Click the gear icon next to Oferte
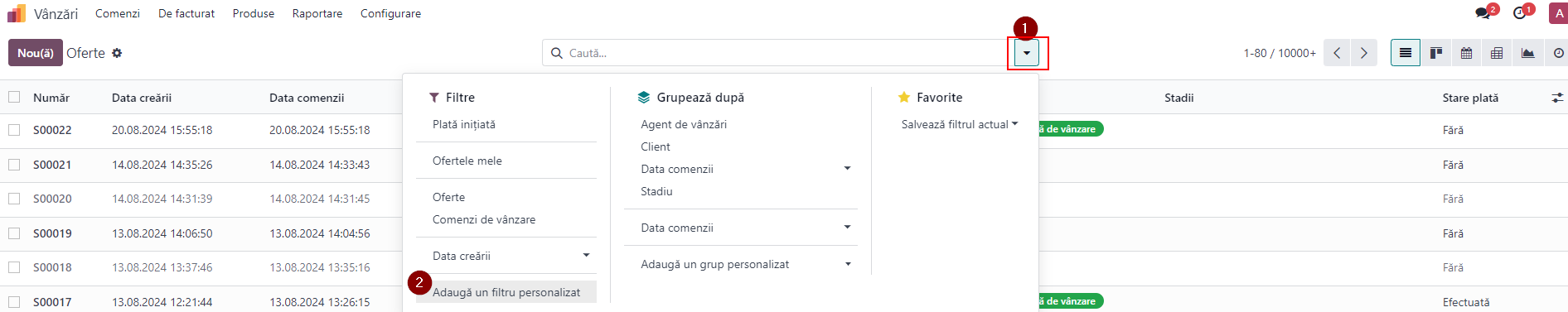The height and width of the screenshot is (312, 1568). (x=117, y=53)
